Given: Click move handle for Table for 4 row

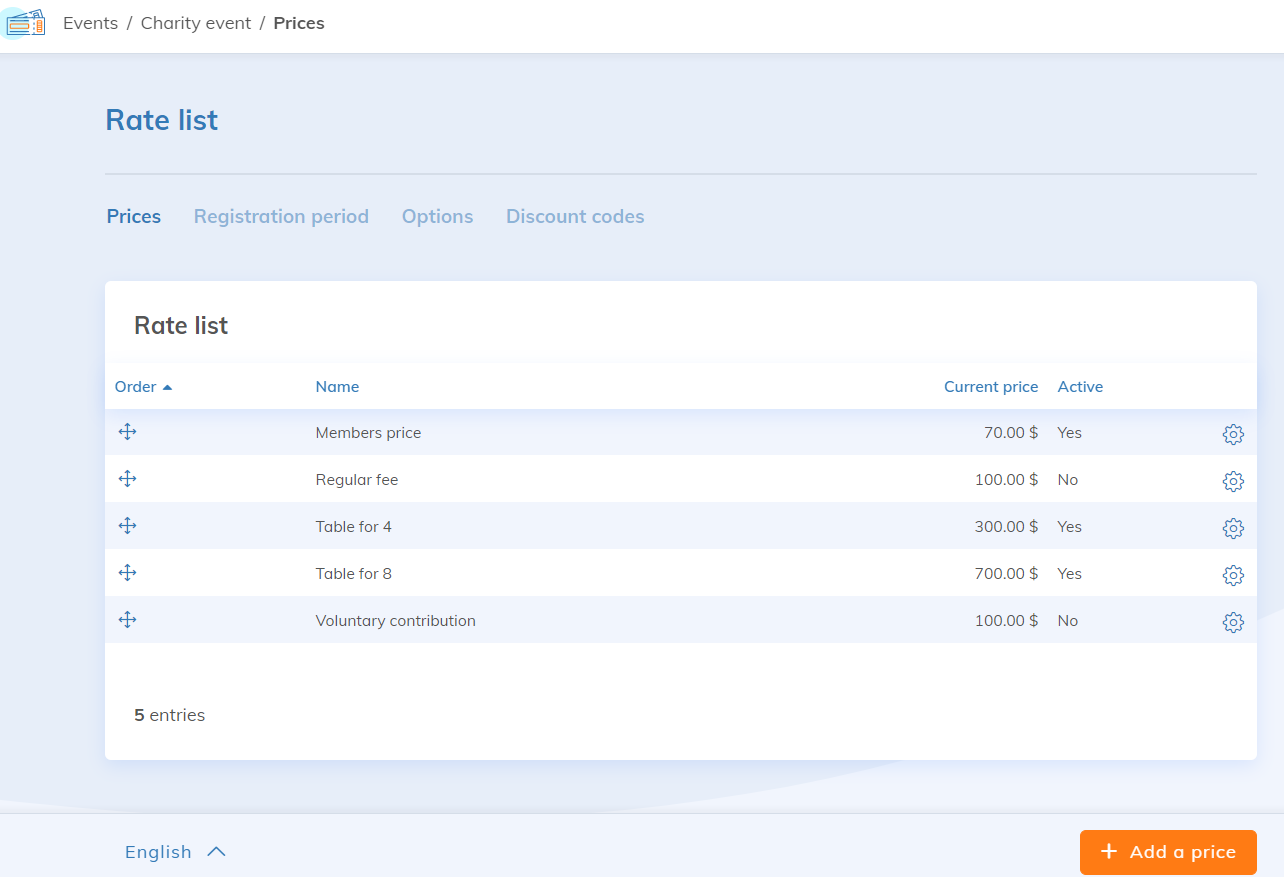Looking at the screenshot, I should click(127, 526).
